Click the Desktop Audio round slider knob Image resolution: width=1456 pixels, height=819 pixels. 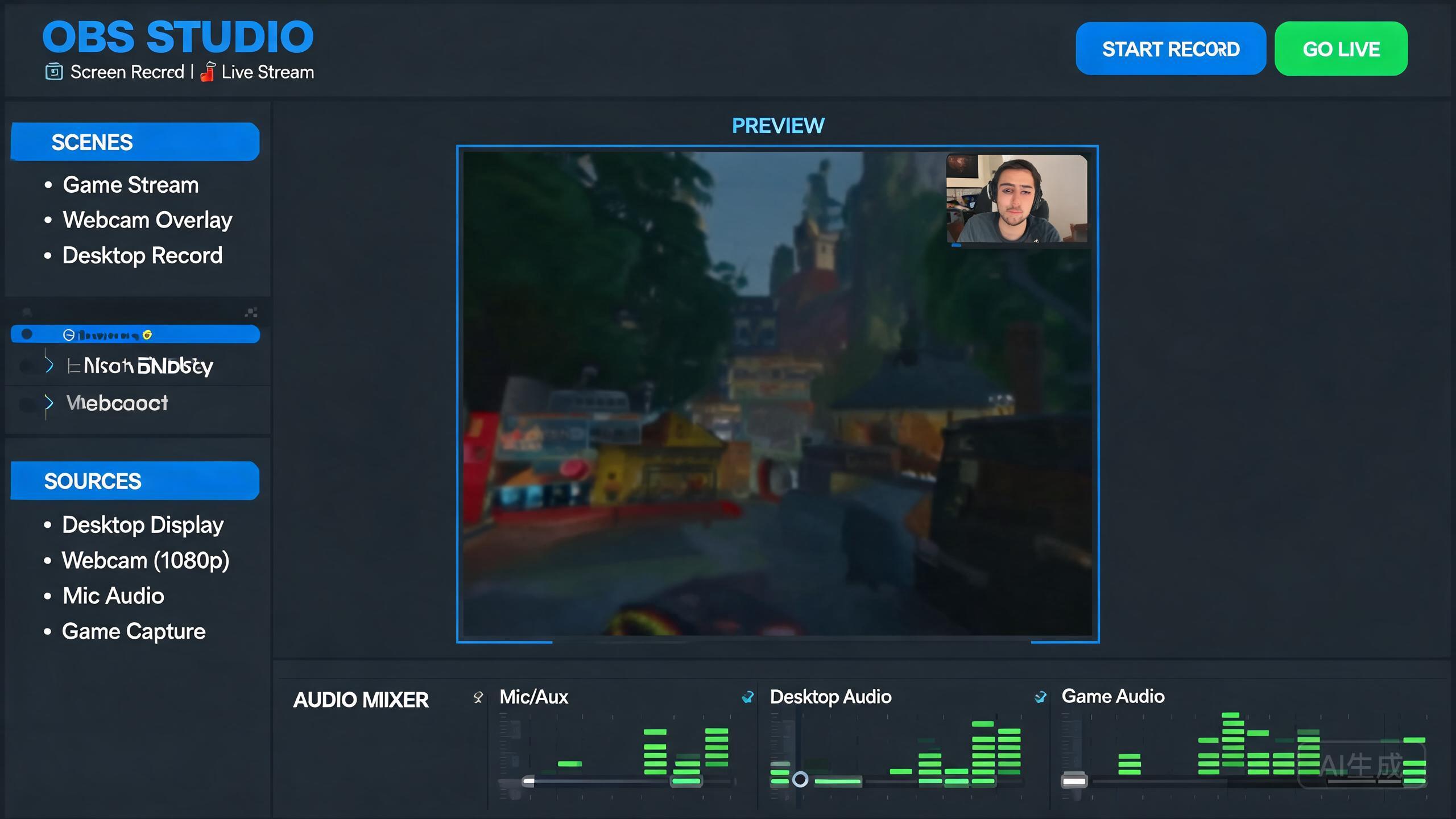pyautogui.click(x=800, y=779)
